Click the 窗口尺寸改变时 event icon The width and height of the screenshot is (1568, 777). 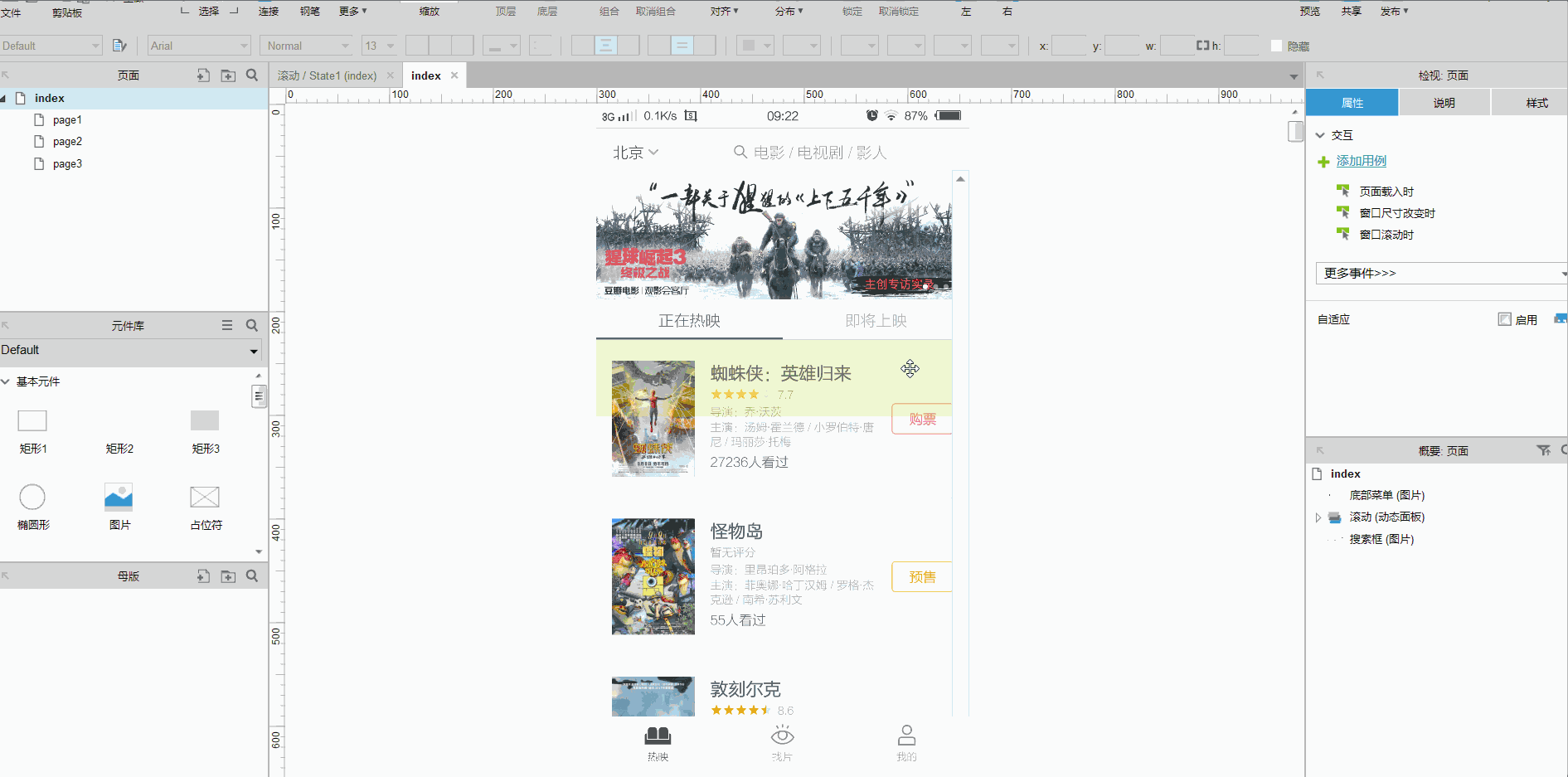coord(1342,212)
